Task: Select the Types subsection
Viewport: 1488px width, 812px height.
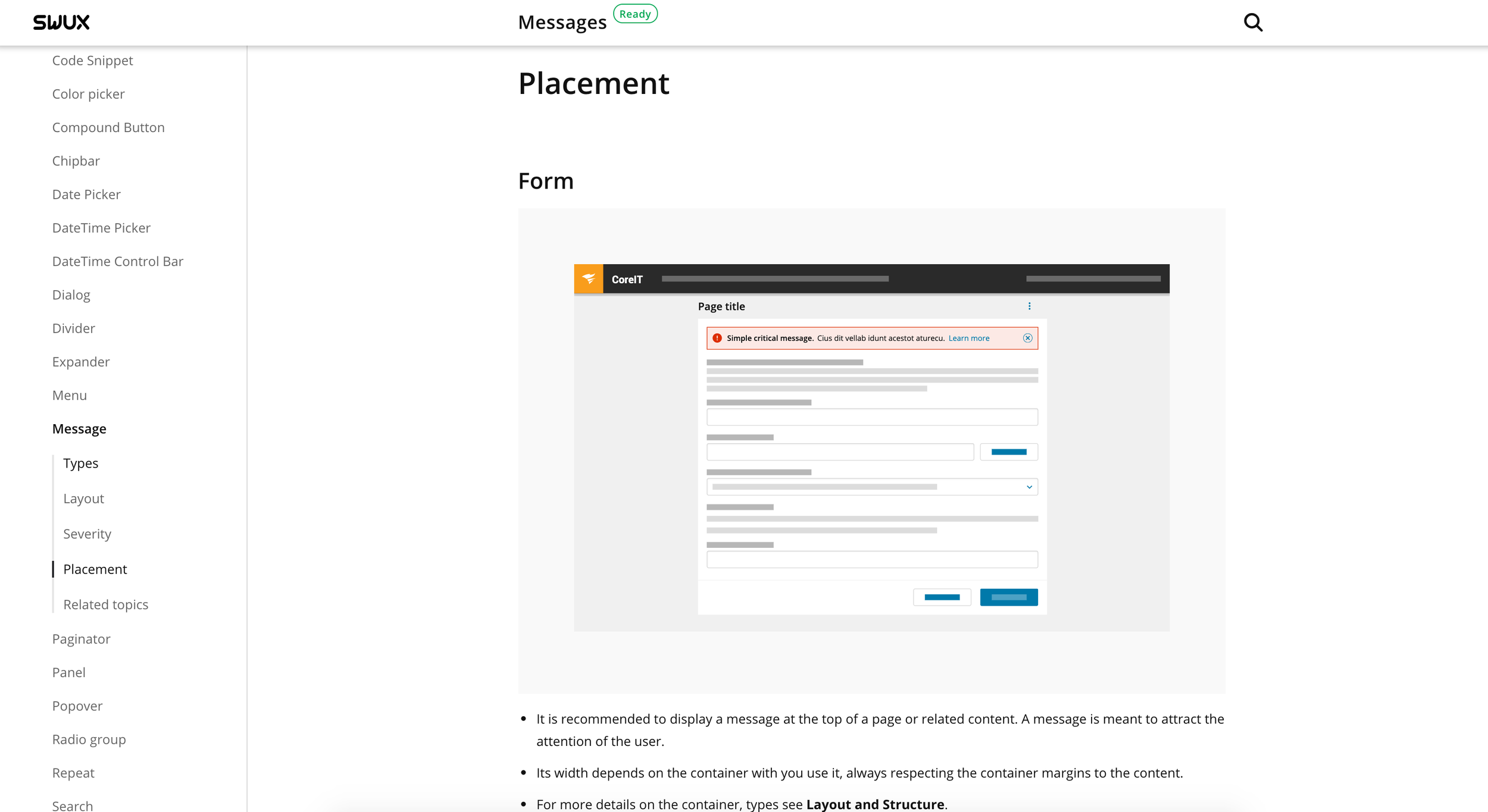Action: 80,463
